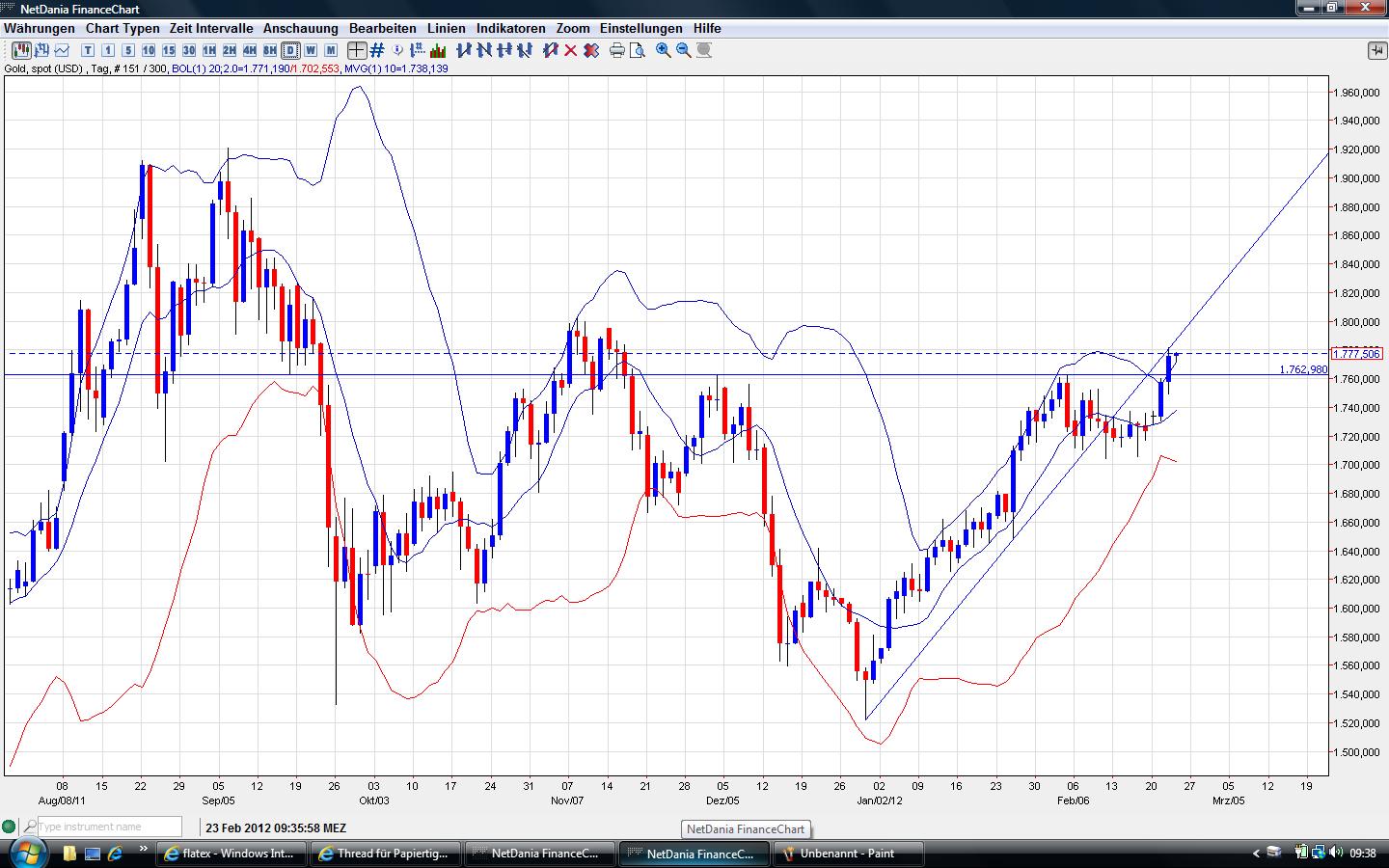This screenshot has width=1389, height=868.
Task: Toggle the chart grid lines
Action: (377, 50)
